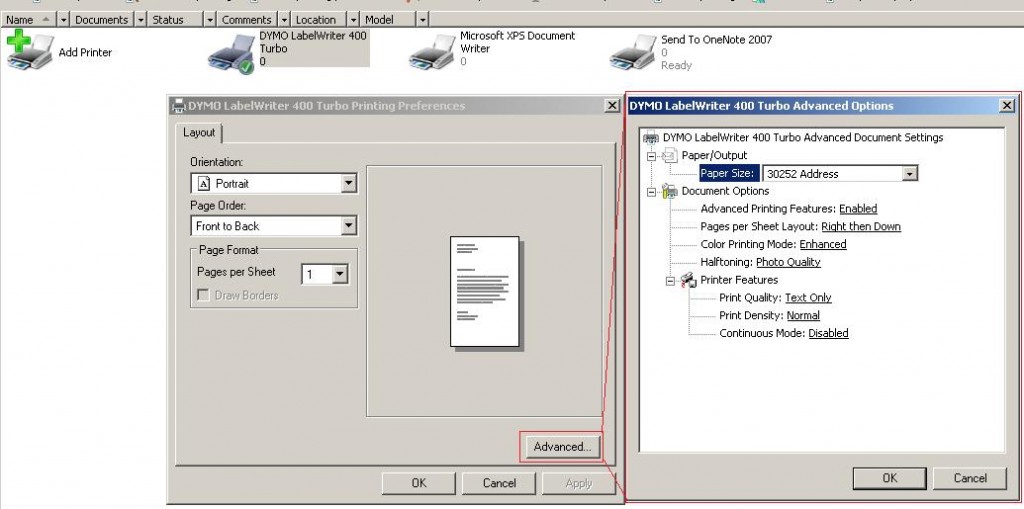
Task: Collapse the Paper/Output tree node
Action: coord(651,156)
